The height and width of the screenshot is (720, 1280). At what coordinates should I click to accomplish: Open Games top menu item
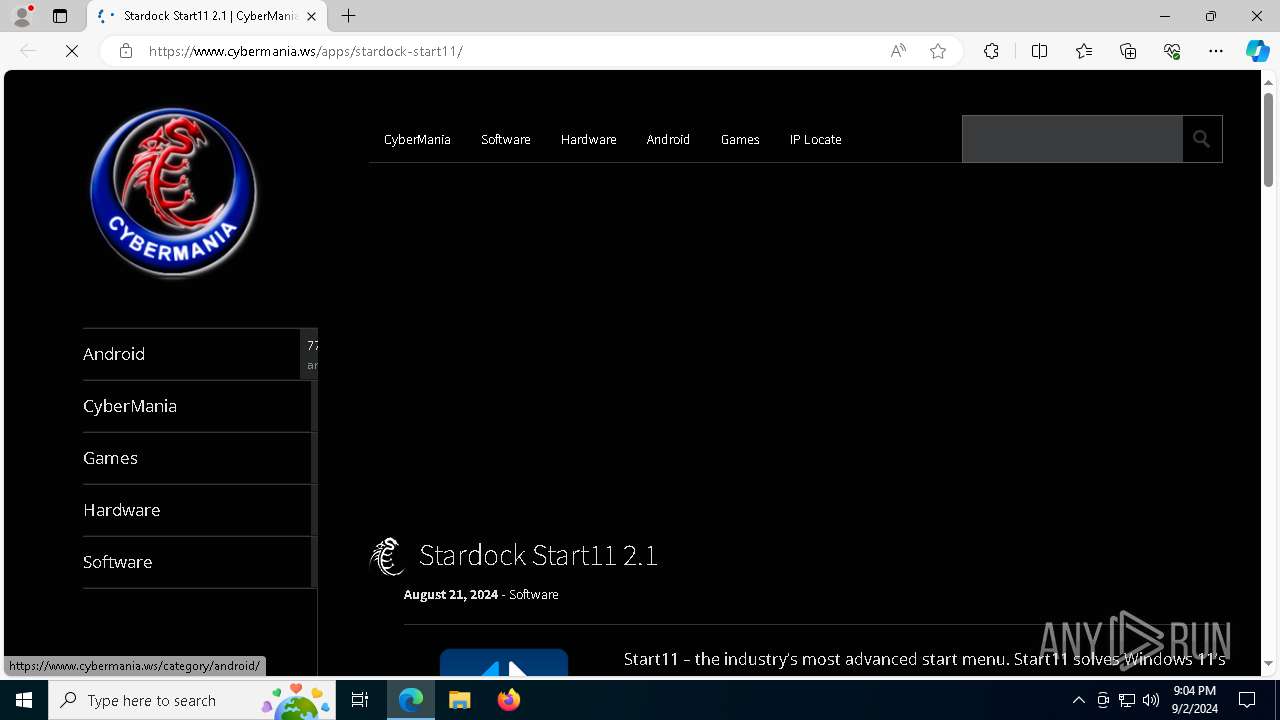pos(740,139)
